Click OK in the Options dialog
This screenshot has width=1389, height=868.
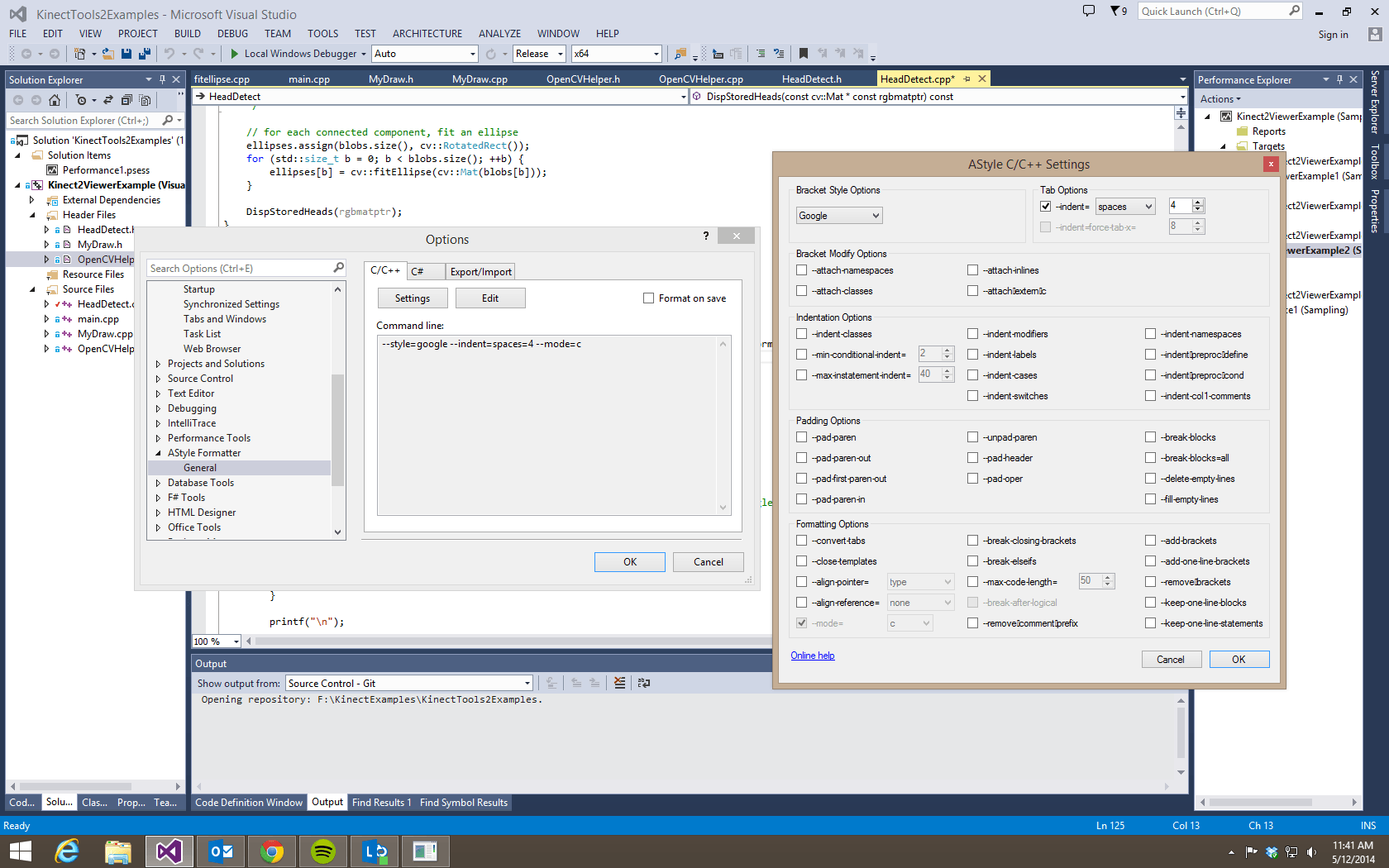tap(630, 562)
